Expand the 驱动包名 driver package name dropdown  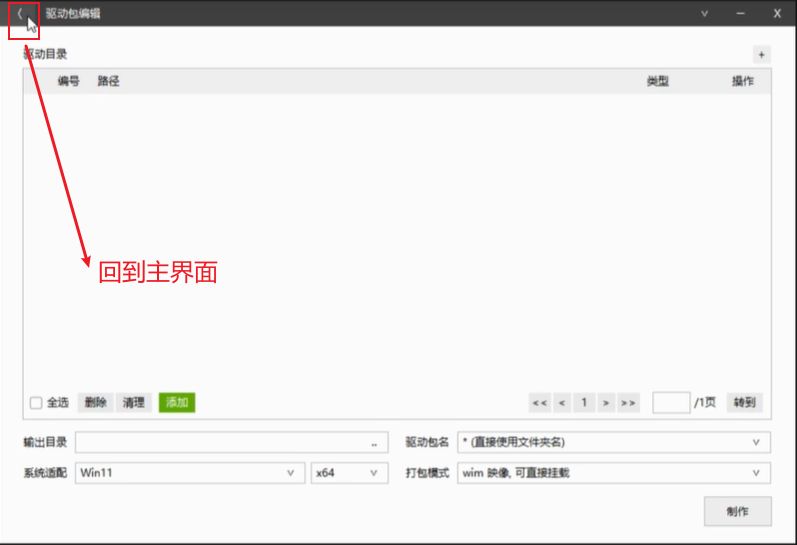(755, 443)
